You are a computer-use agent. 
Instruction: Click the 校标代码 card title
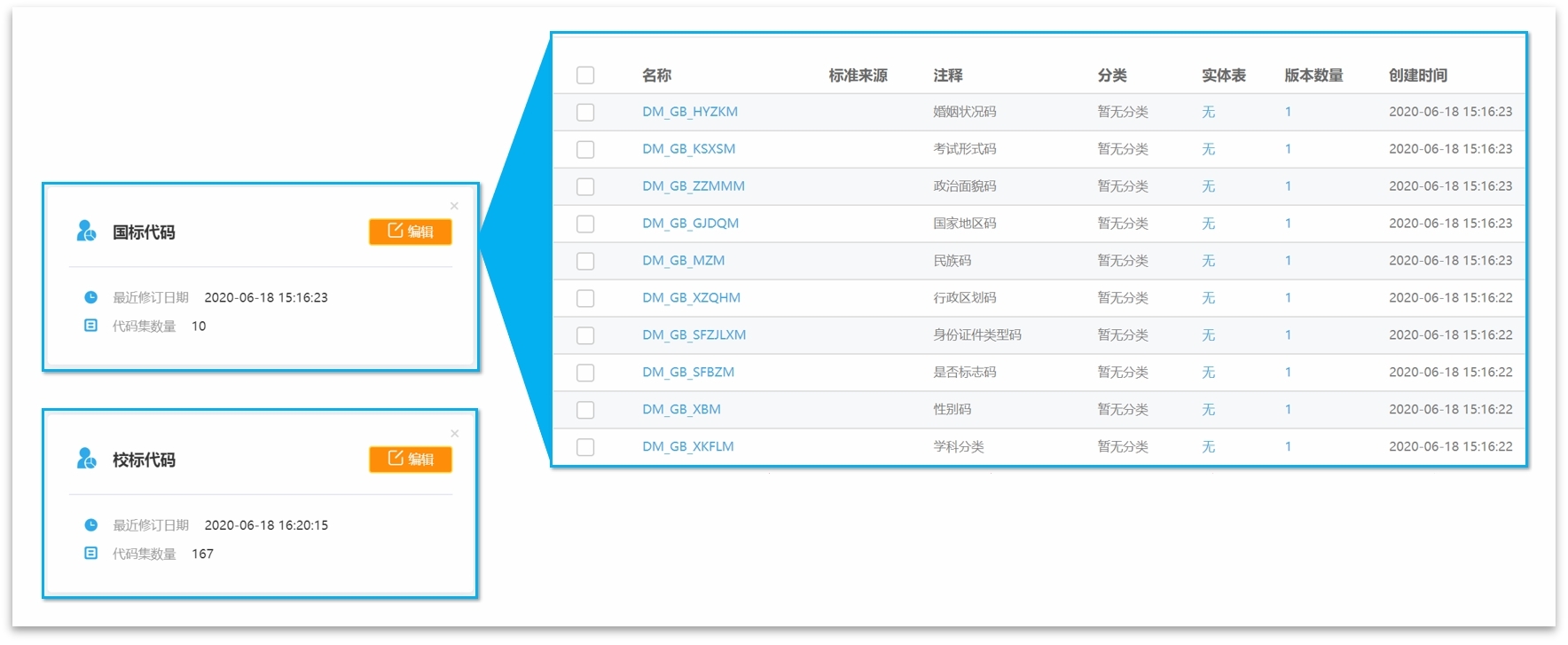tap(144, 460)
